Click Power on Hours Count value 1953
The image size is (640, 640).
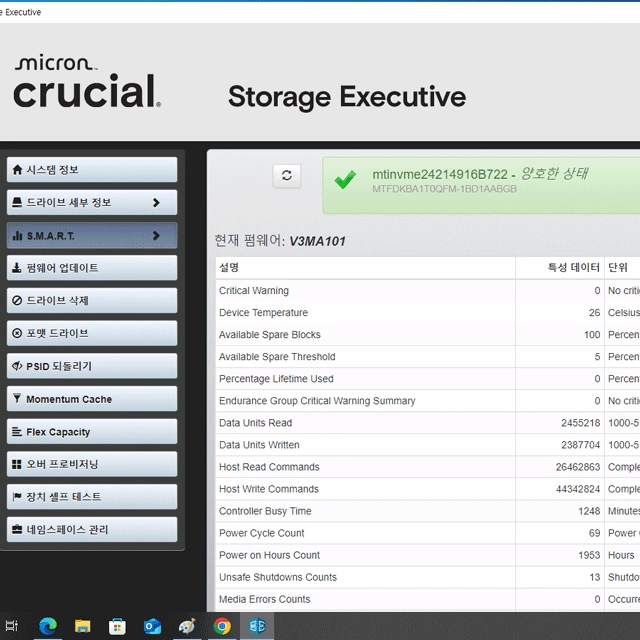coord(589,555)
